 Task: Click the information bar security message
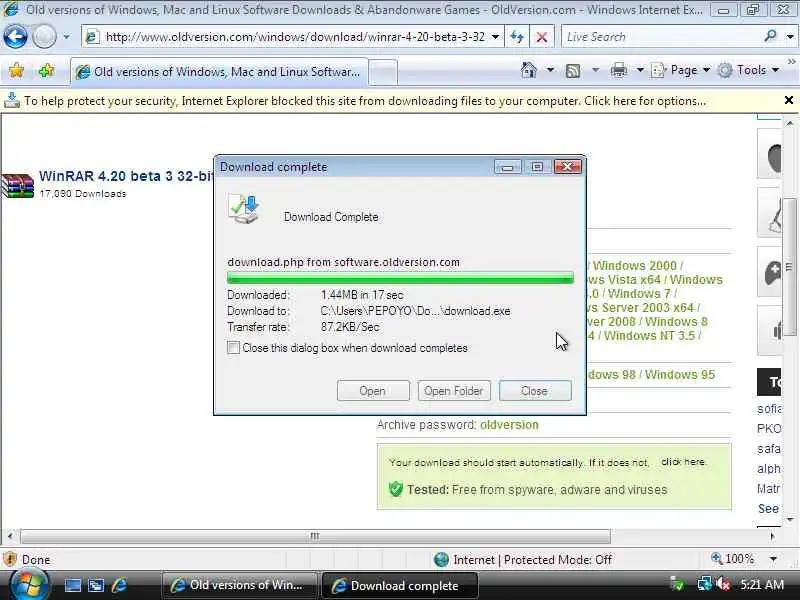(365, 101)
